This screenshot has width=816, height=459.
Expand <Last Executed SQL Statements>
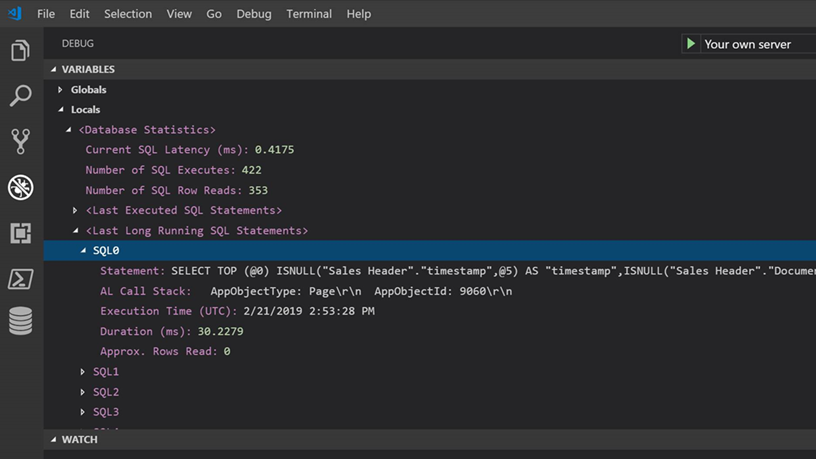(75, 210)
